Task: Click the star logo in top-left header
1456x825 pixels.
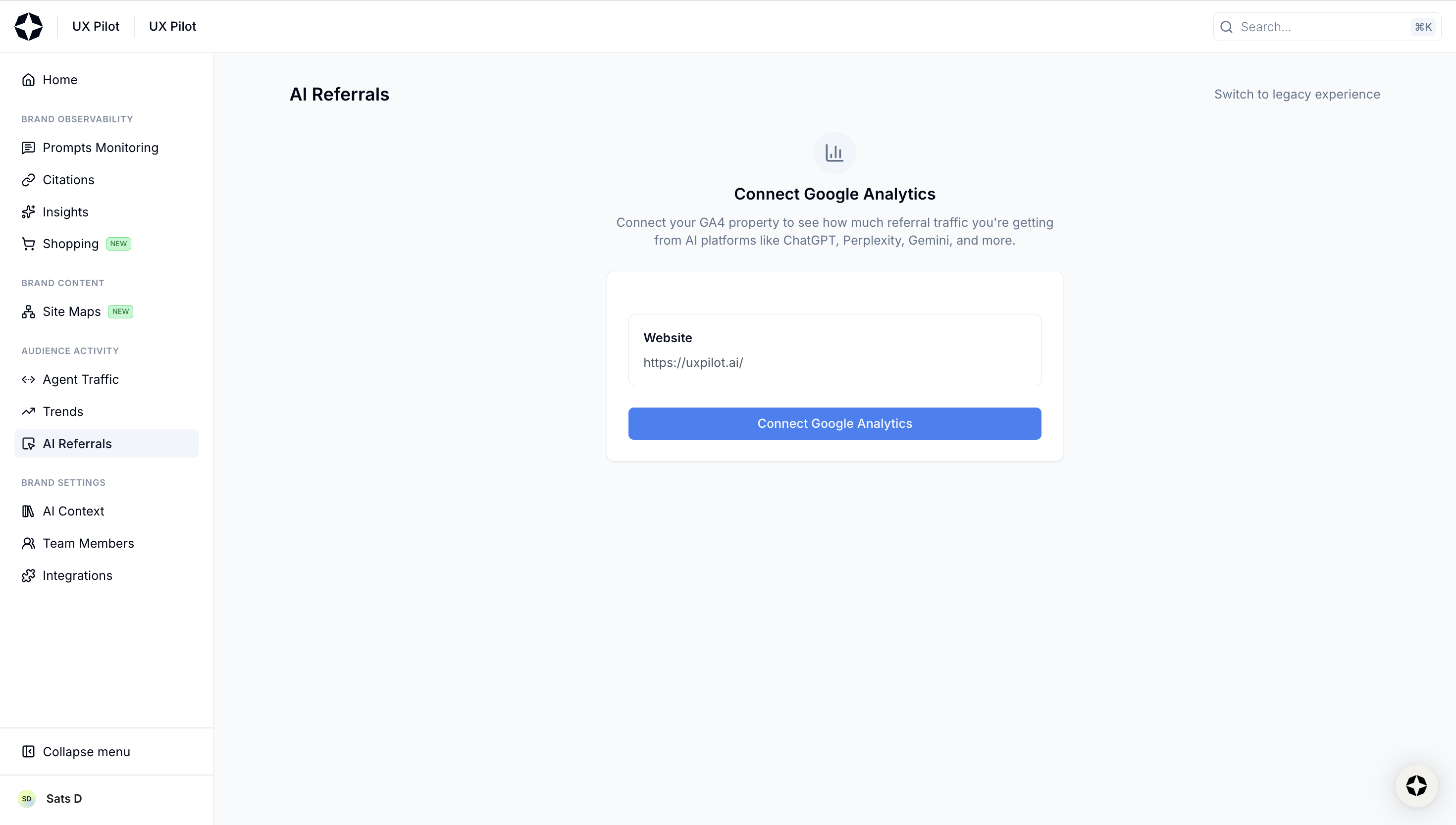Action: tap(28, 27)
